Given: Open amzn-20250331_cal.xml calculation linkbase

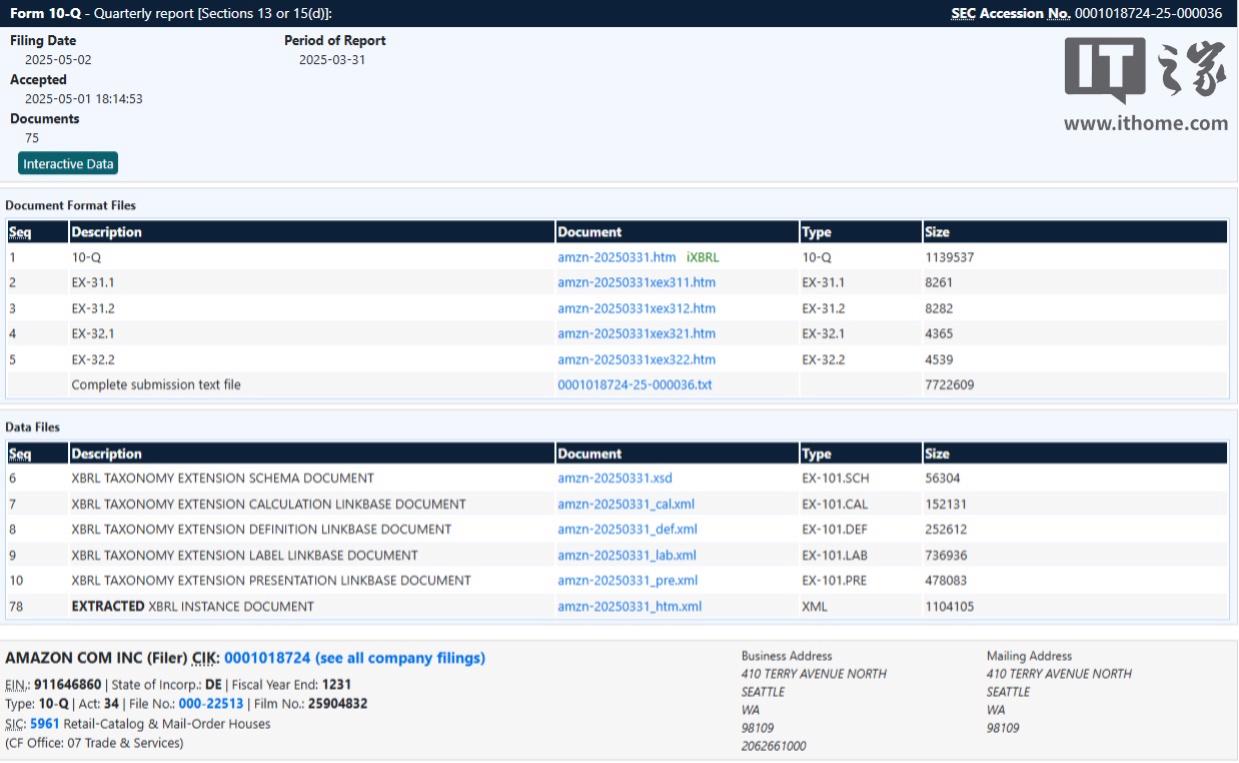Looking at the screenshot, I should [625, 505].
